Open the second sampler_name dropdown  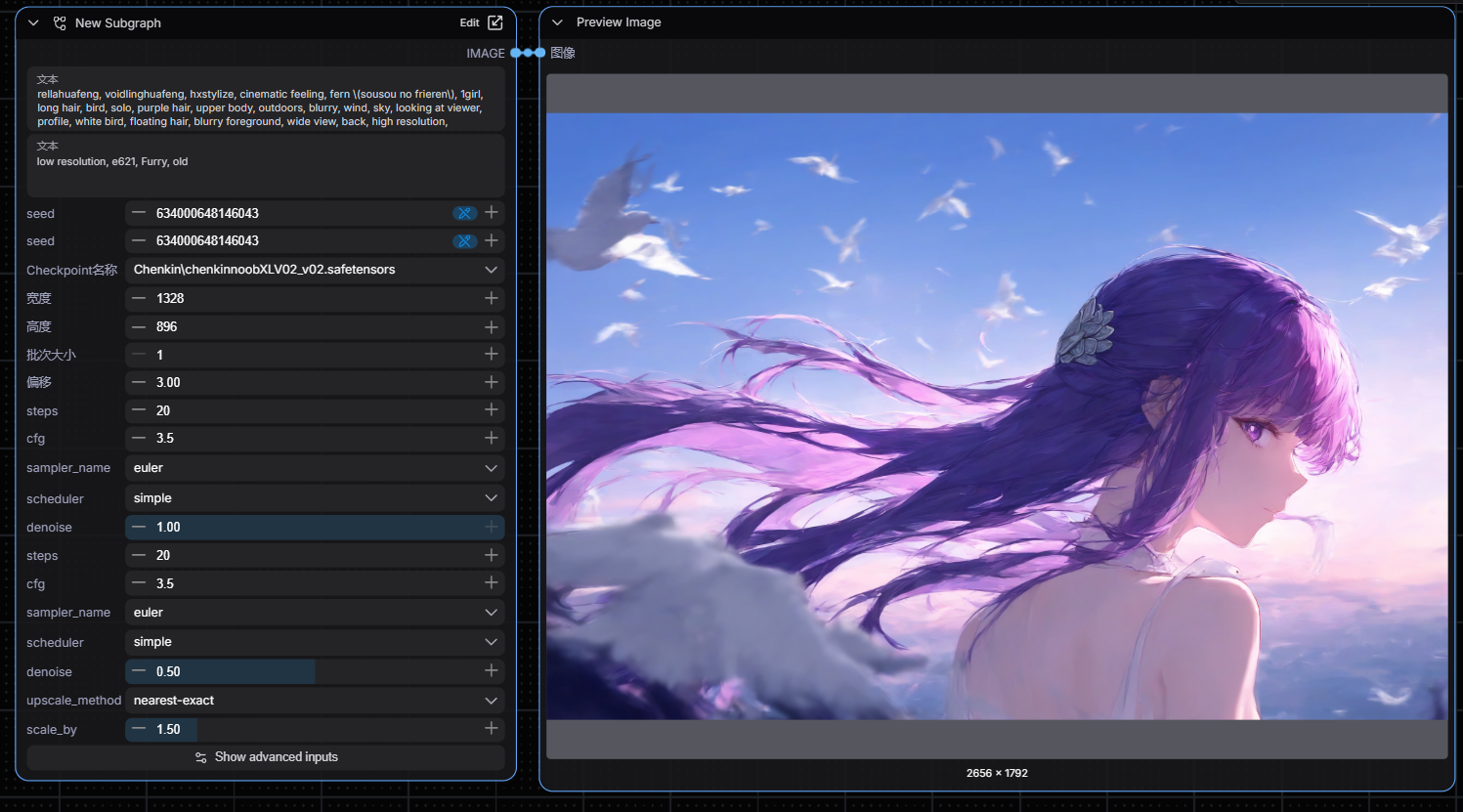[315, 613]
